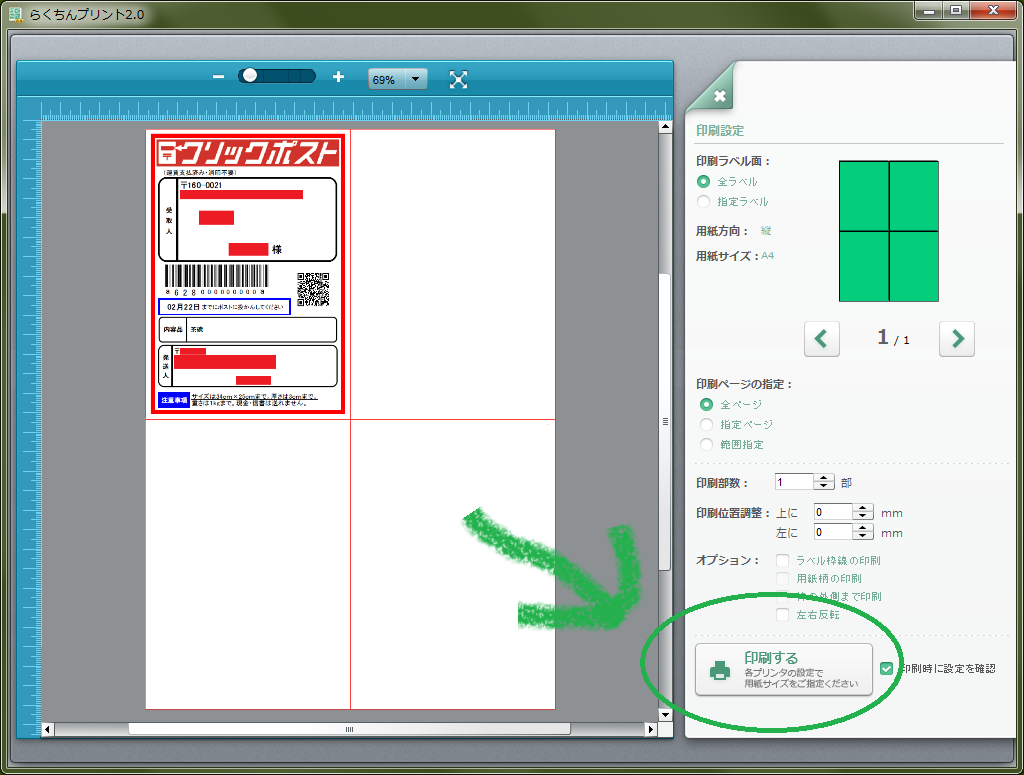Image resolution: width=1024 pixels, height=775 pixels.
Task: Go to the next page with right chevron
Action: tap(957, 338)
